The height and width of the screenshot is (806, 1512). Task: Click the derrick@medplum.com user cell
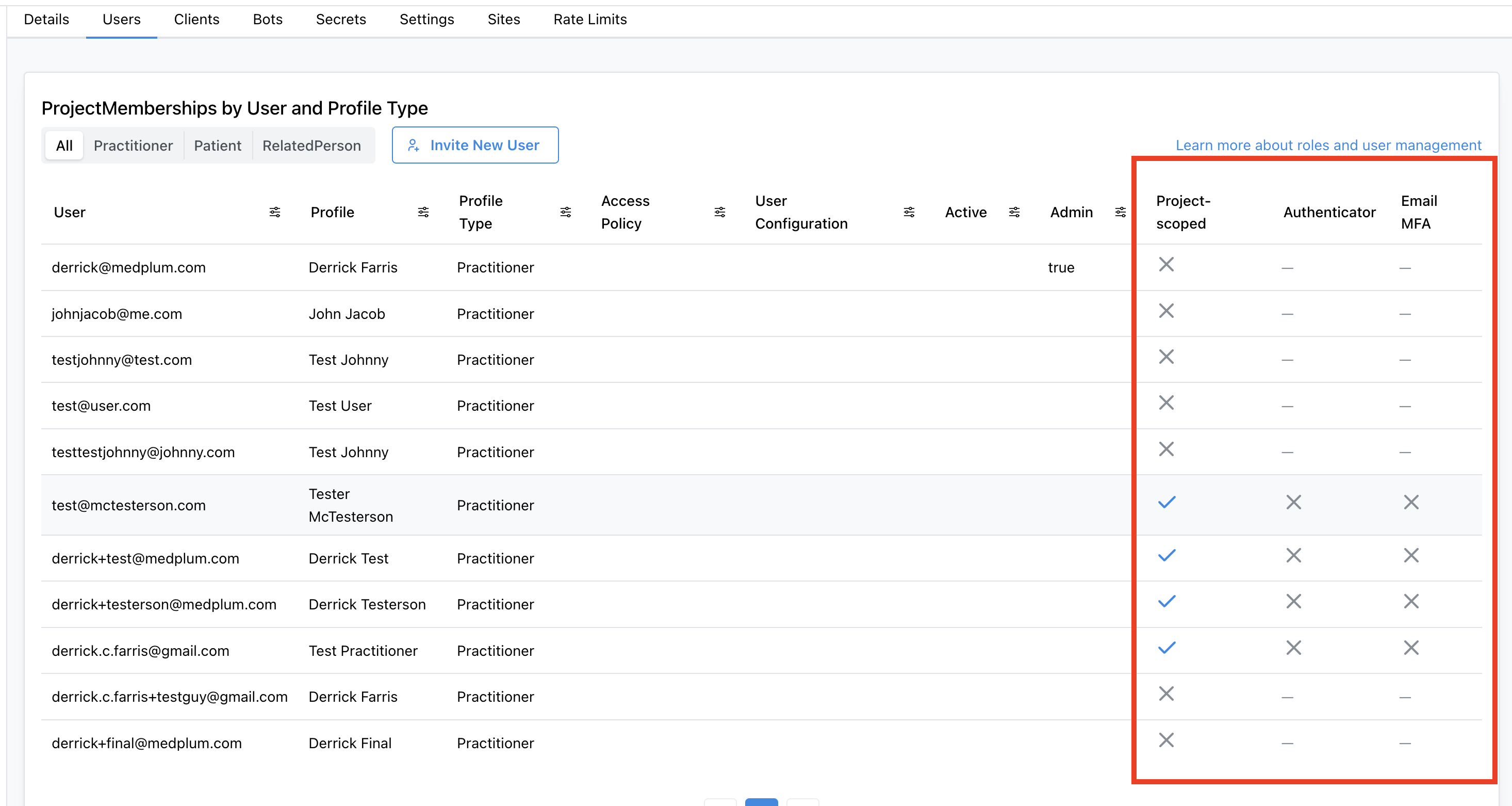(x=128, y=267)
